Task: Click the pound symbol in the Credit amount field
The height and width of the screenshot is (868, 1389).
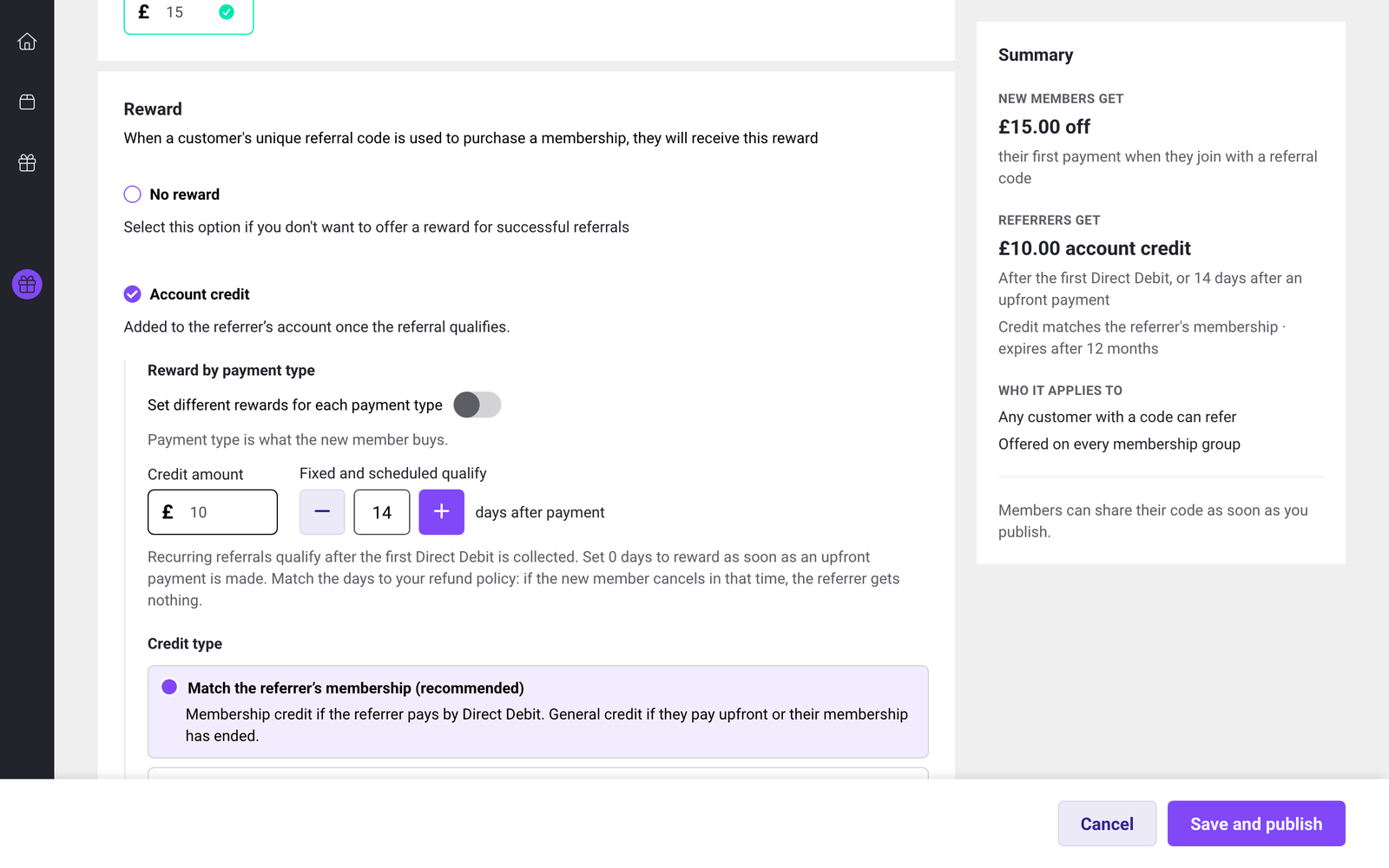Action: coord(168,512)
